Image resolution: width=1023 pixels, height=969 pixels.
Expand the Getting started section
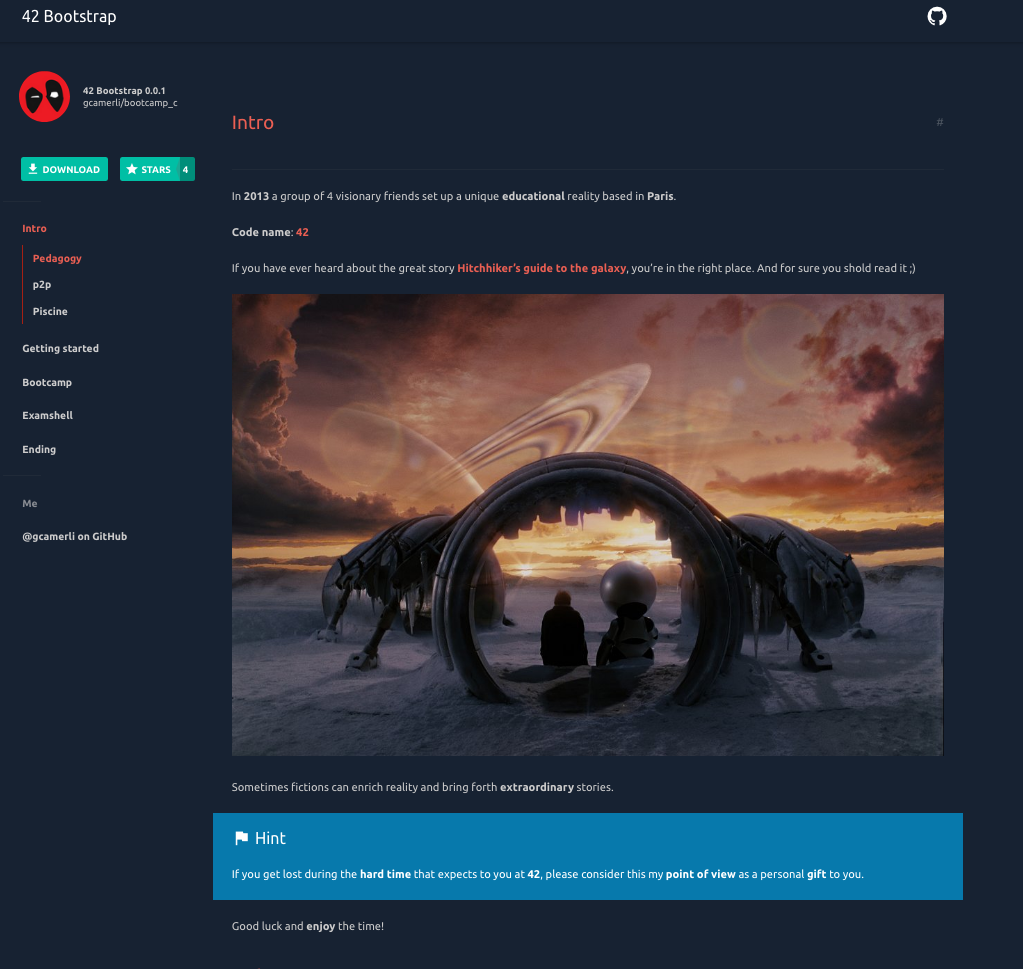pyautogui.click(x=61, y=349)
